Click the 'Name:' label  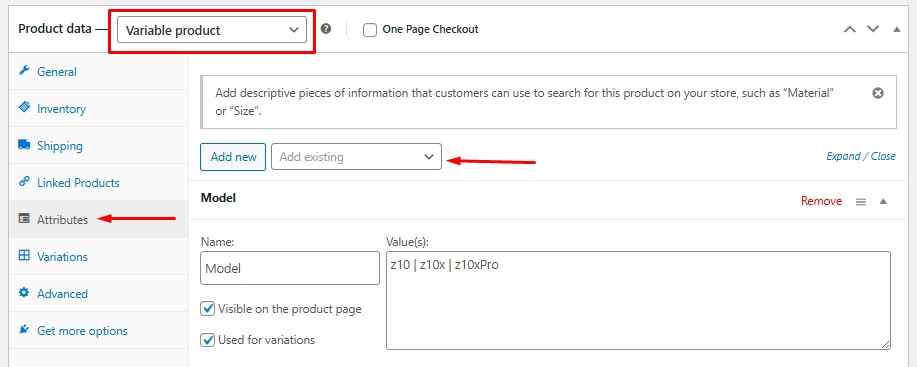click(217, 241)
